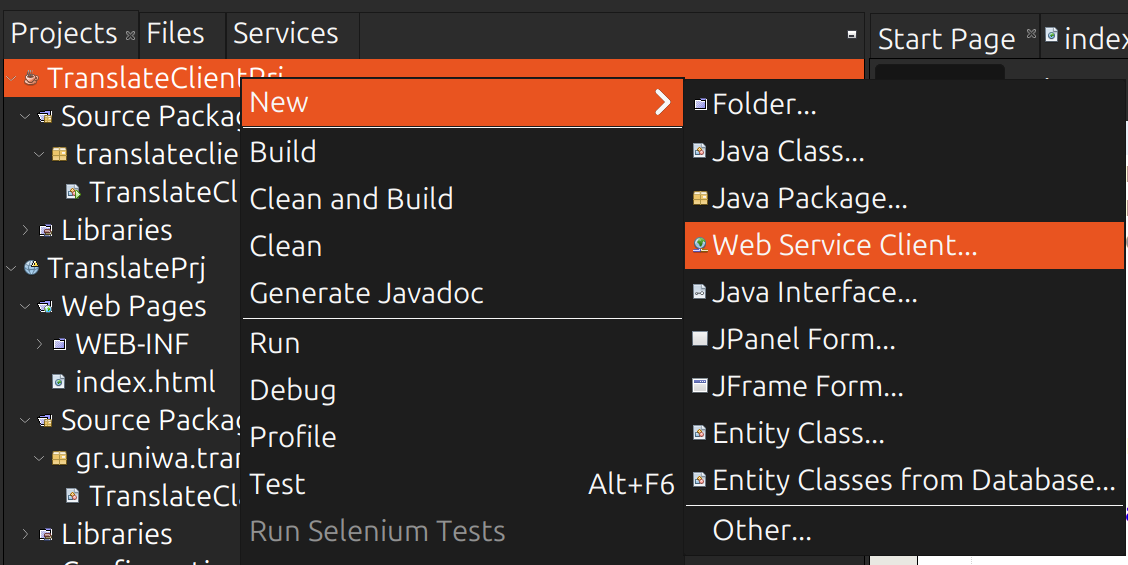Select WEB-INF in the project tree
This screenshot has width=1128, height=565.
[x=132, y=344]
